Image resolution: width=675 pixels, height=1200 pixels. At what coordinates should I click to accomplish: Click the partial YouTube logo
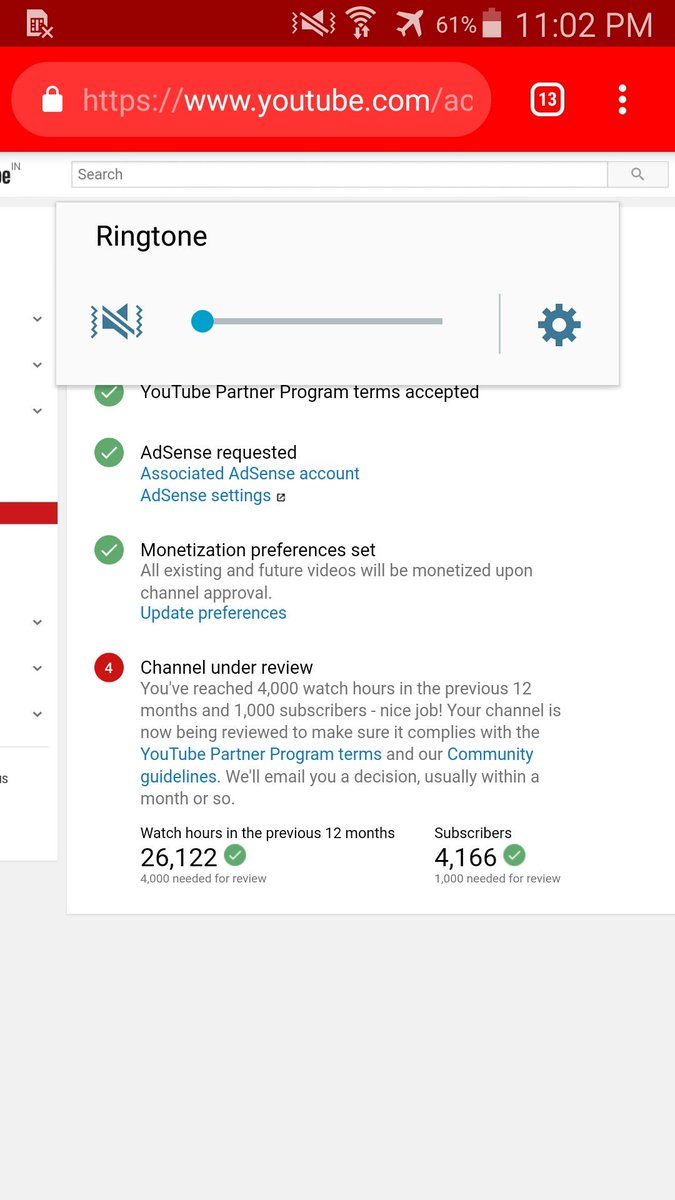pyautogui.click(x=9, y=174)
